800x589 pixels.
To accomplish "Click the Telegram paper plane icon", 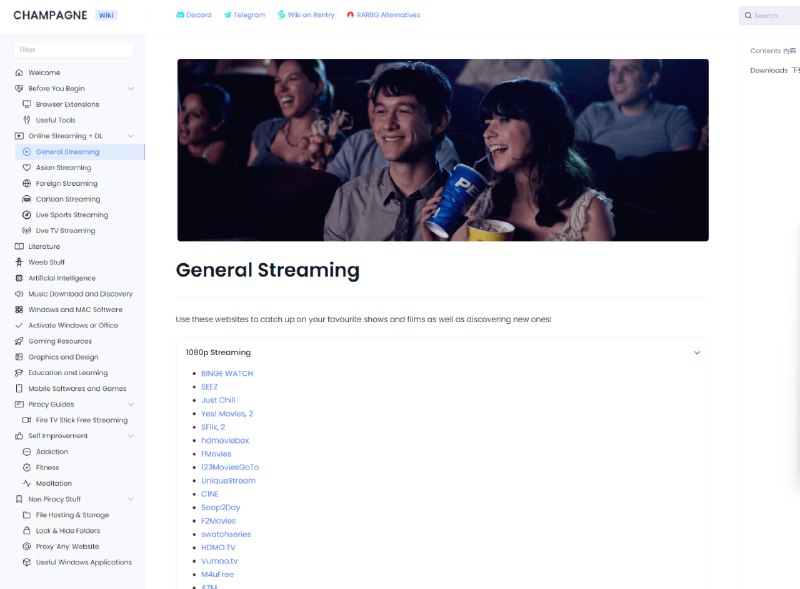I will 228,15.
